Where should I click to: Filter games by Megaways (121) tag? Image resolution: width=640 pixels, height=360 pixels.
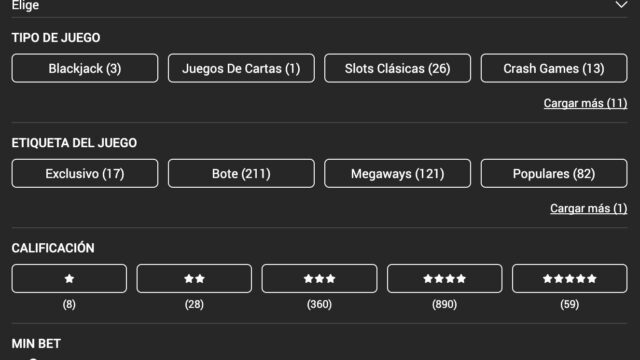398,173
